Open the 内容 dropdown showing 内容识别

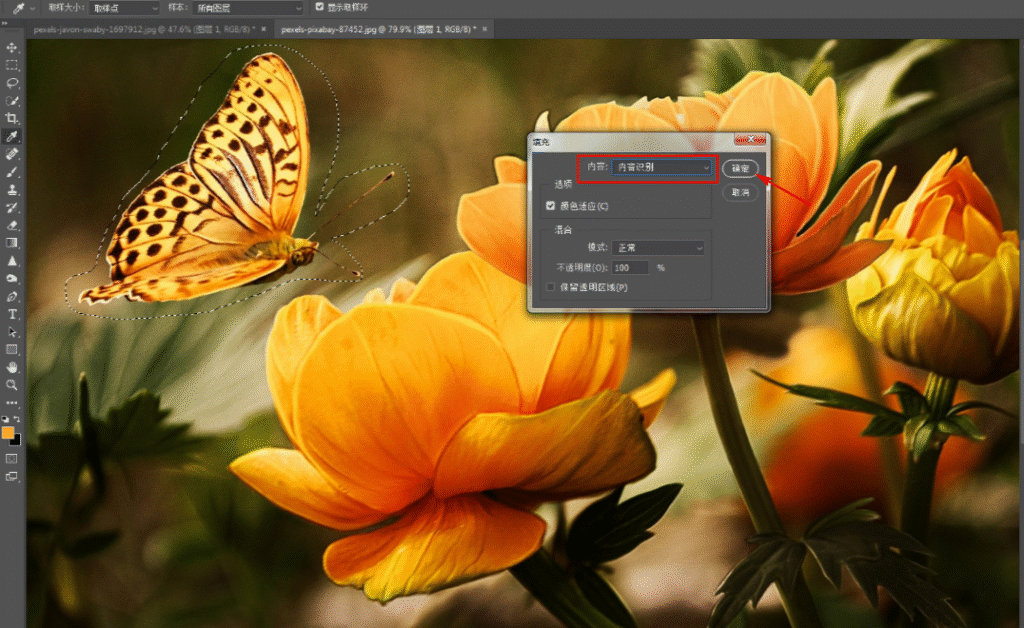(x=662, y=168)
